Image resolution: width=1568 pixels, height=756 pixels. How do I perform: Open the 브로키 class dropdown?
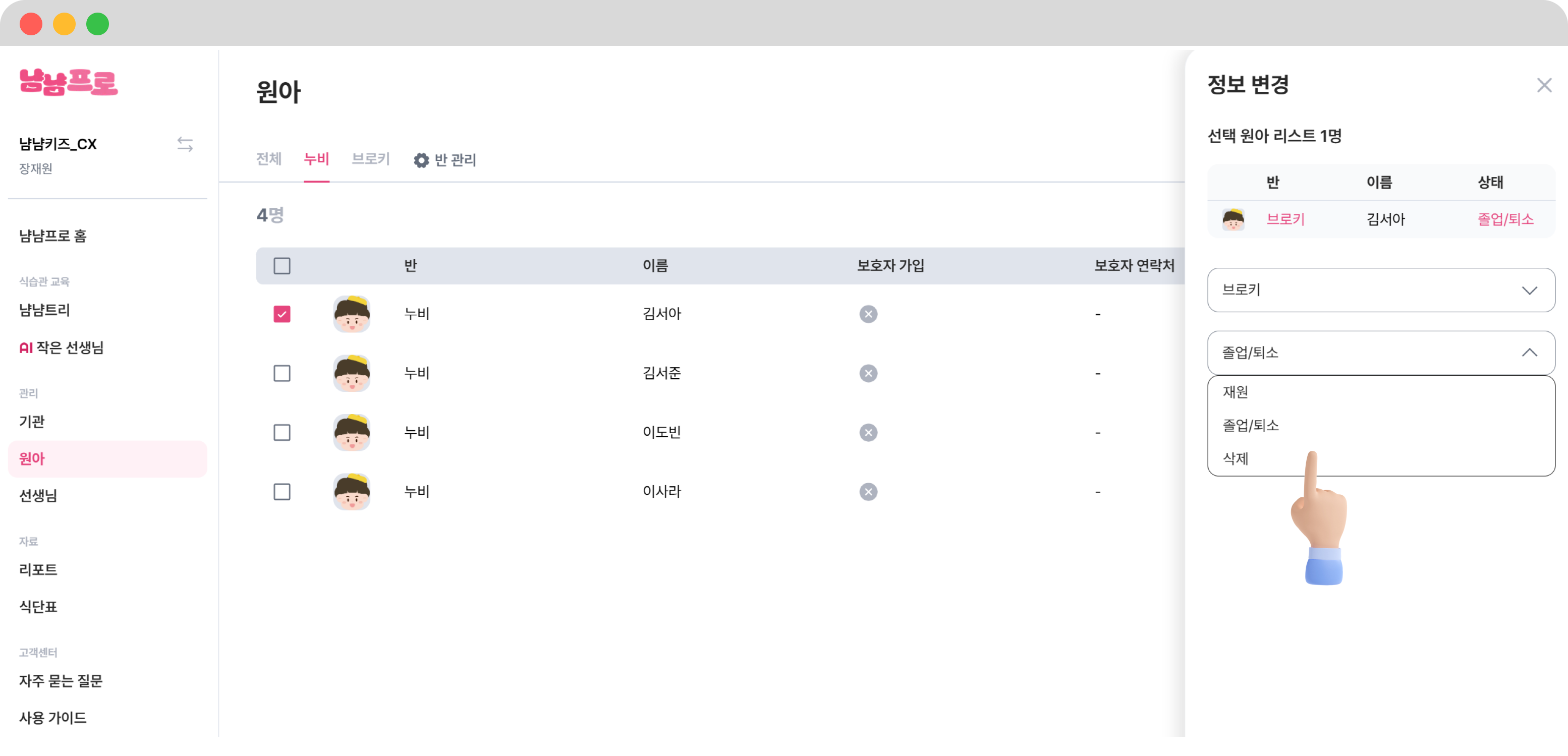[1380, 289]
